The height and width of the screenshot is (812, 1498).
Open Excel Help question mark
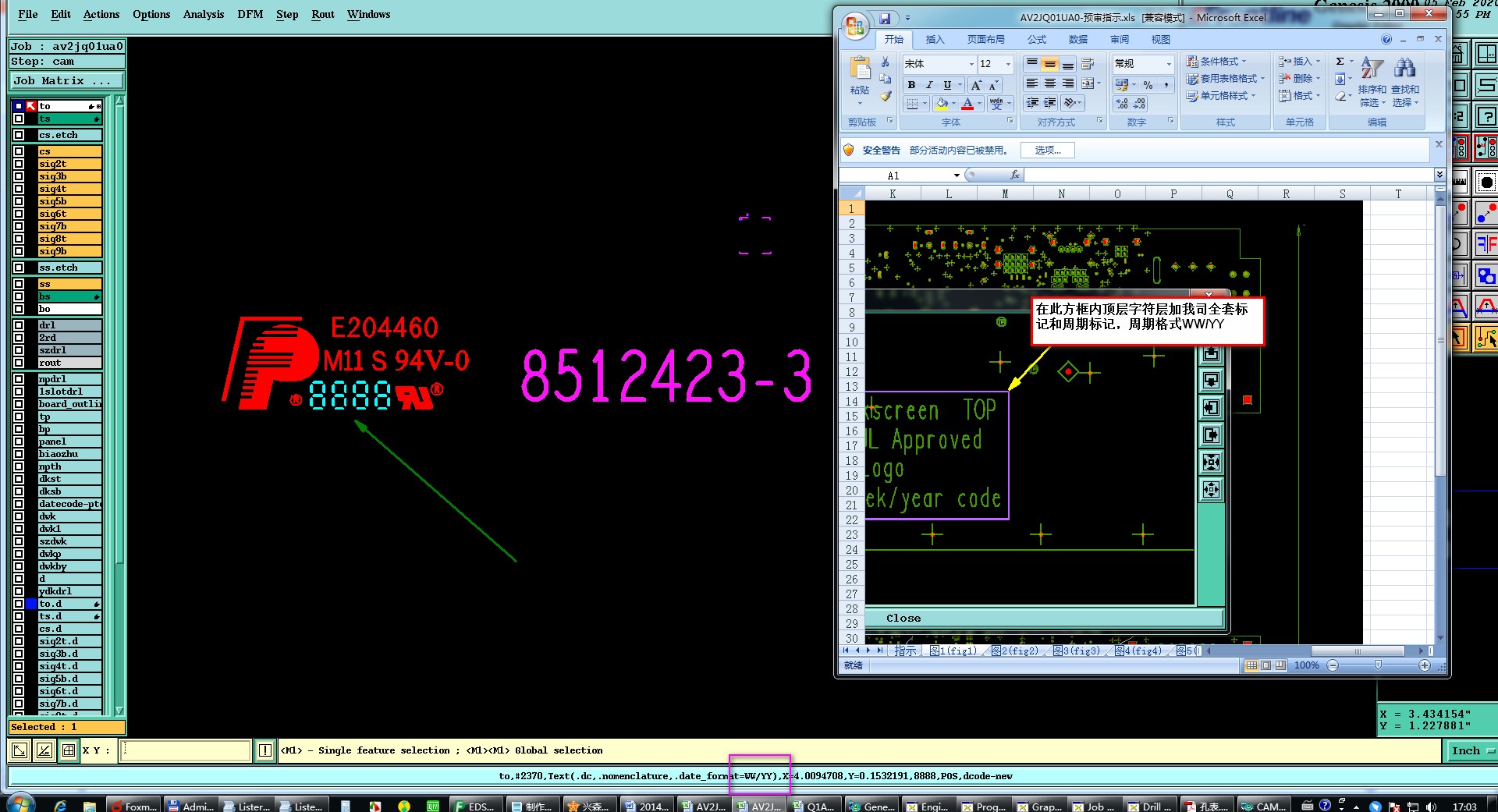pyautogui.click(x=1386, y=39)
